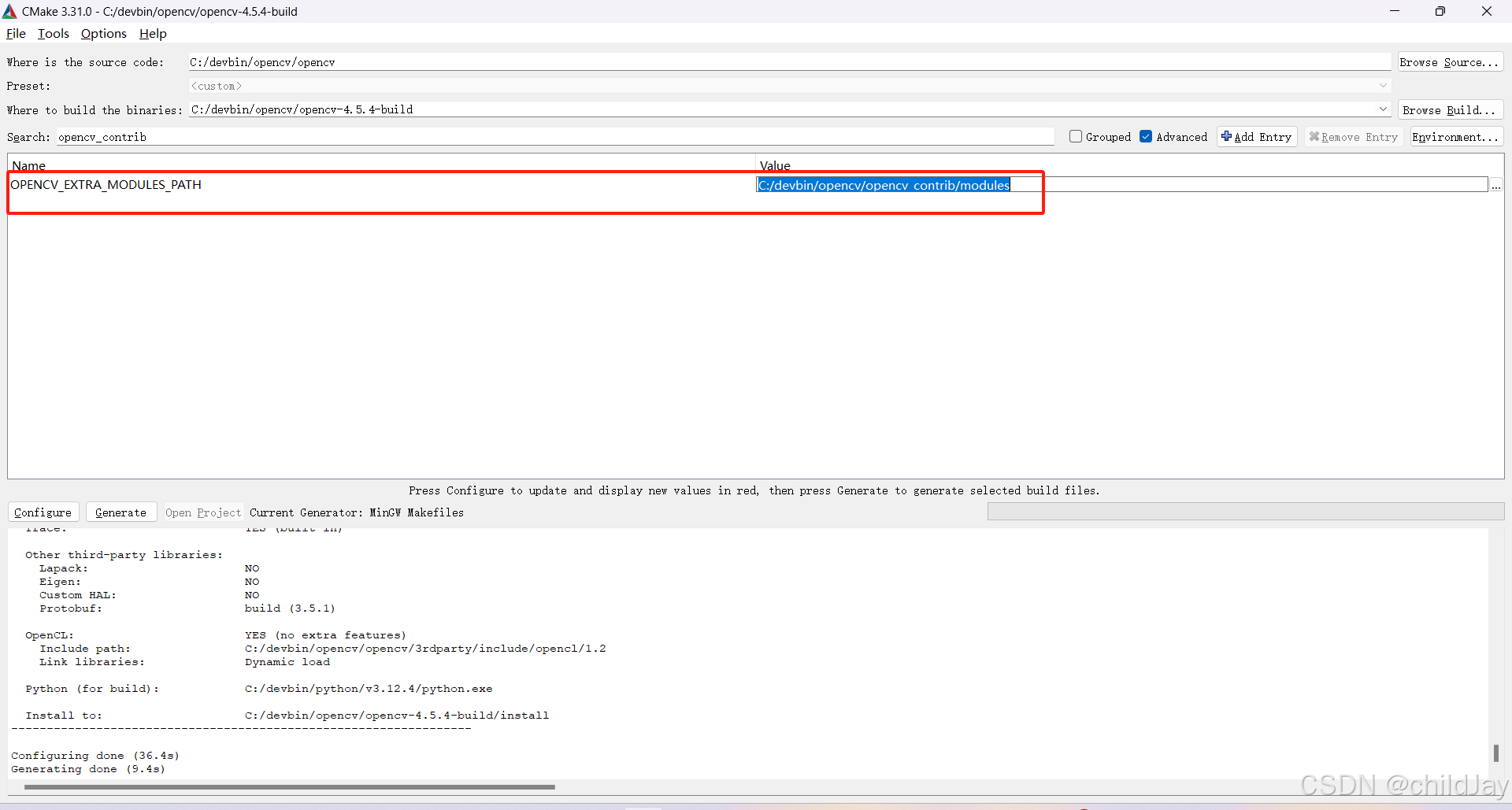Click the Configure button

[x=43, y=512]
